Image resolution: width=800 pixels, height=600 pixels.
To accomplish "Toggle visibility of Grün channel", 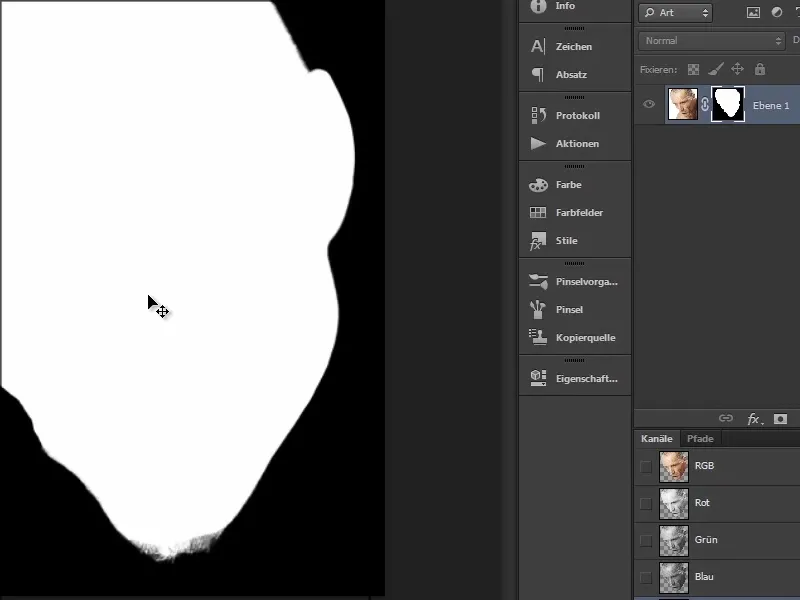I will pos(646,540).
